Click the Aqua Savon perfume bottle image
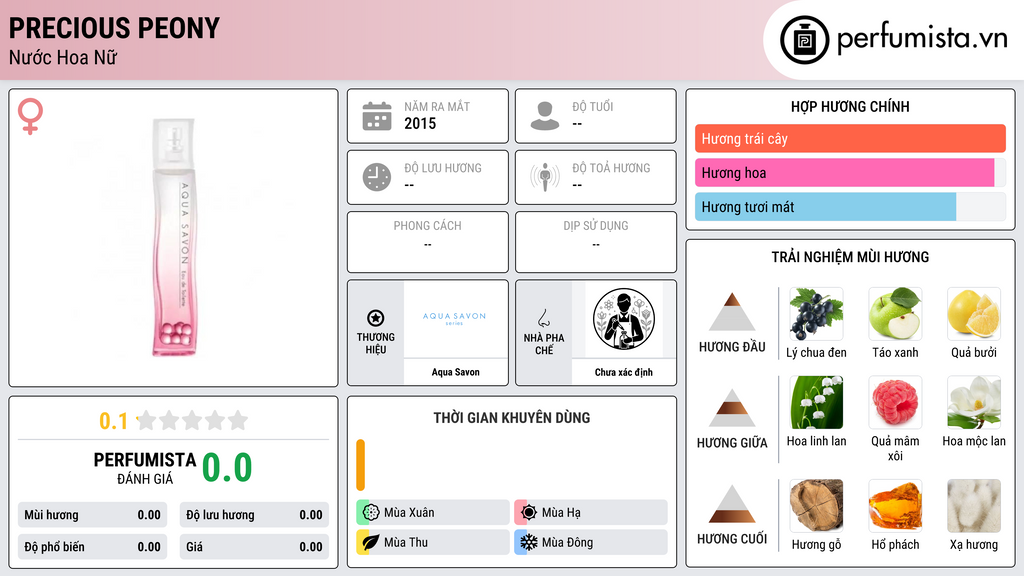1024x576 pixels. (174, 238)
